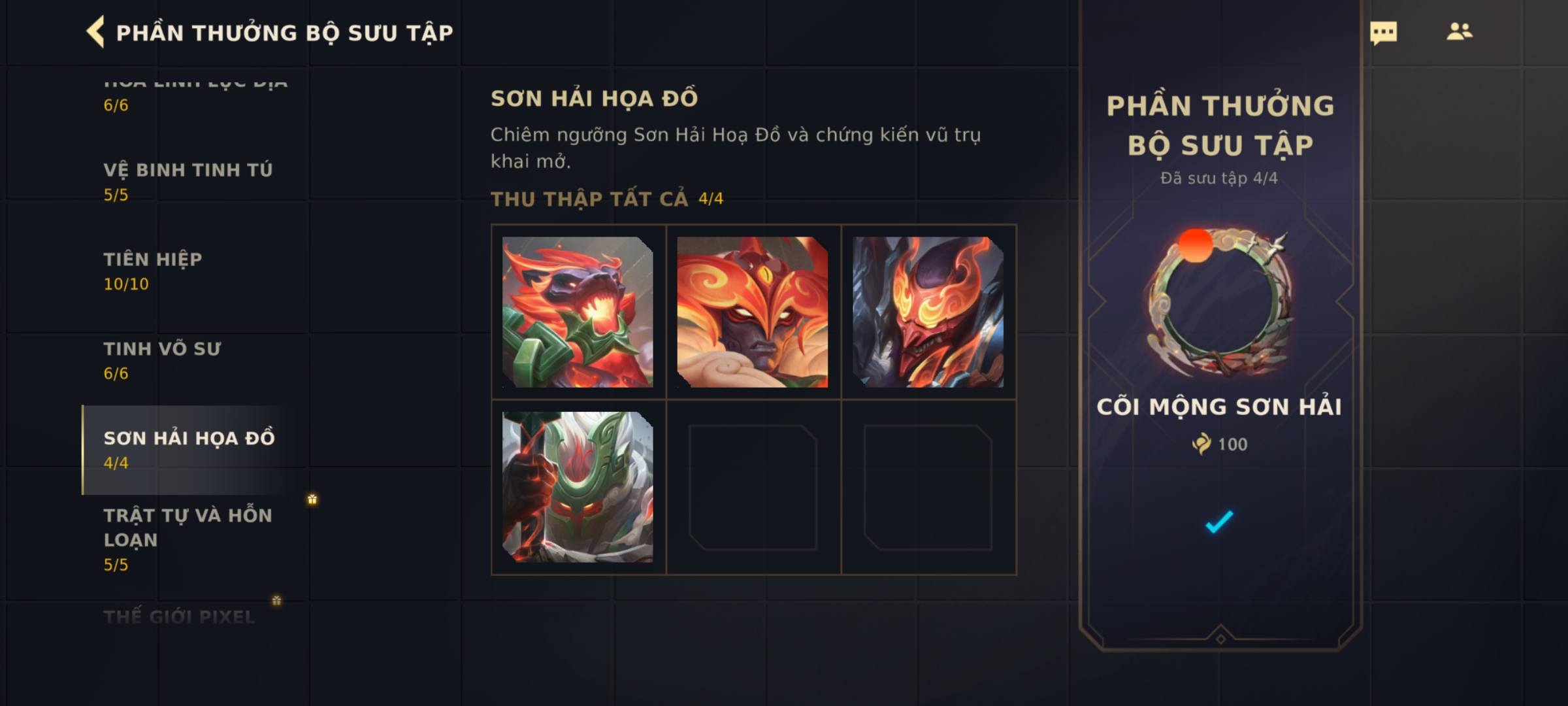Image resolution: width=1568 pixels, height=706 pixels.
Task: Open the chat speech bubble icon
Action: click(x=1383, y=33)
